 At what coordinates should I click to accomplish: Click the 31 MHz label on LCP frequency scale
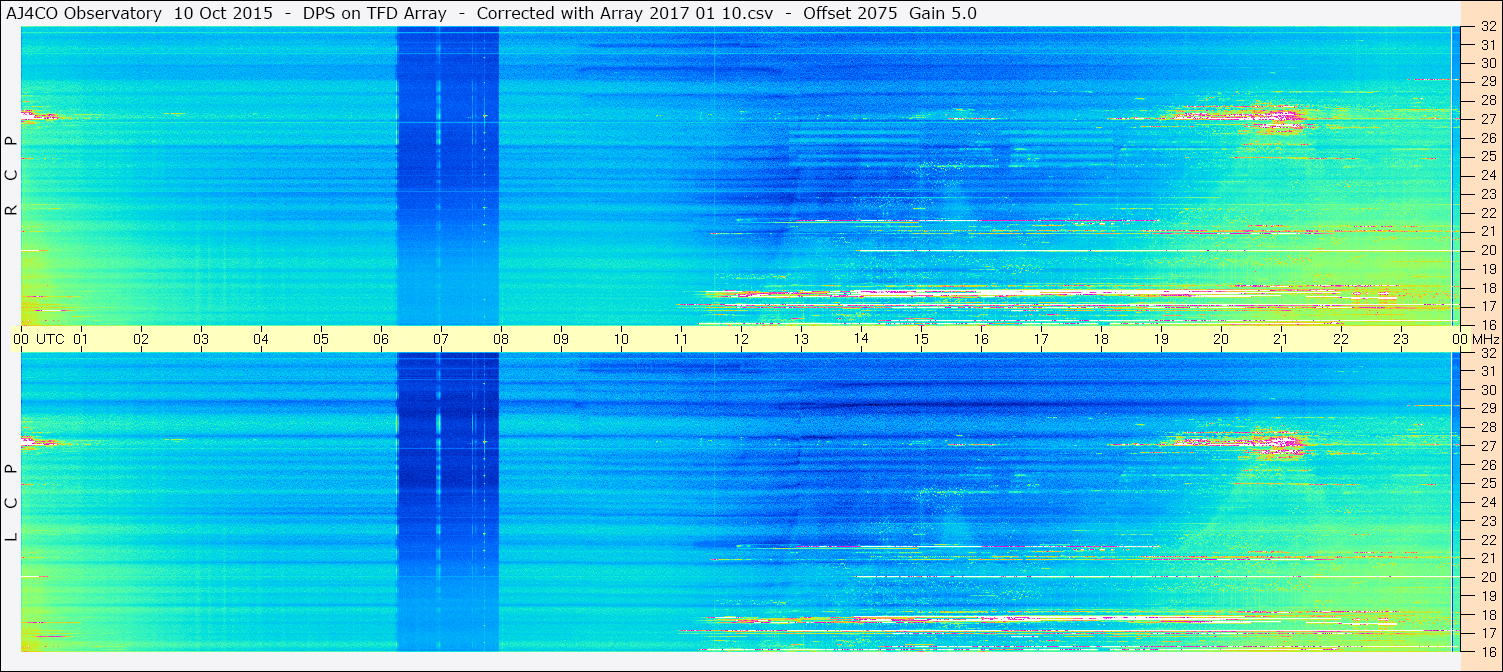click(x=1487, y=371)
